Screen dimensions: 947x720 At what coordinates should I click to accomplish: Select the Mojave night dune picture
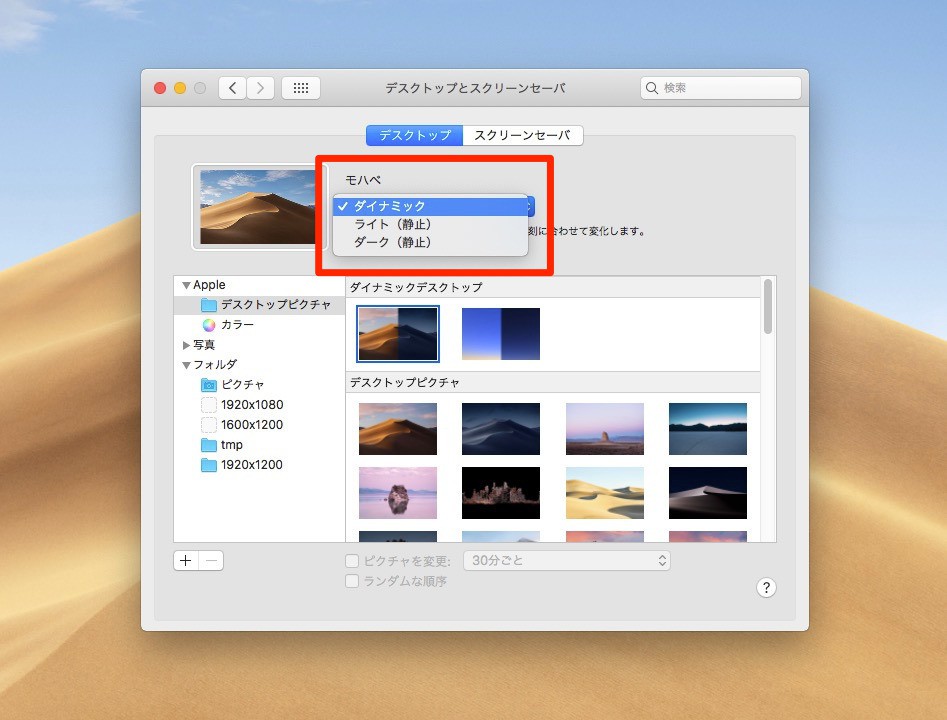501,429
